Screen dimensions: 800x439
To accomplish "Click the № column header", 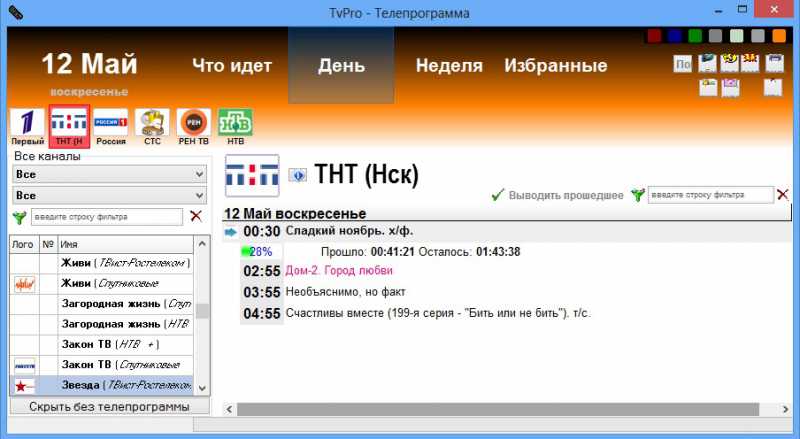I will pyautogui.click(x=48, y=245).
